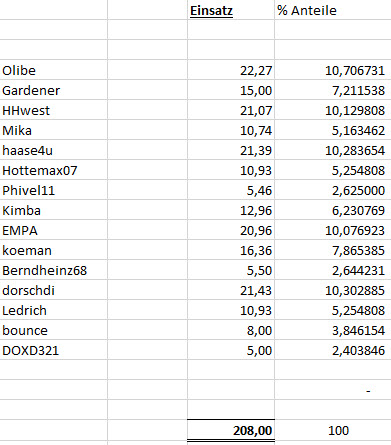Viewport: 391px width, 445px height.
Task: Select the Einsatz header cell
Action: click(x=231, y=10)
